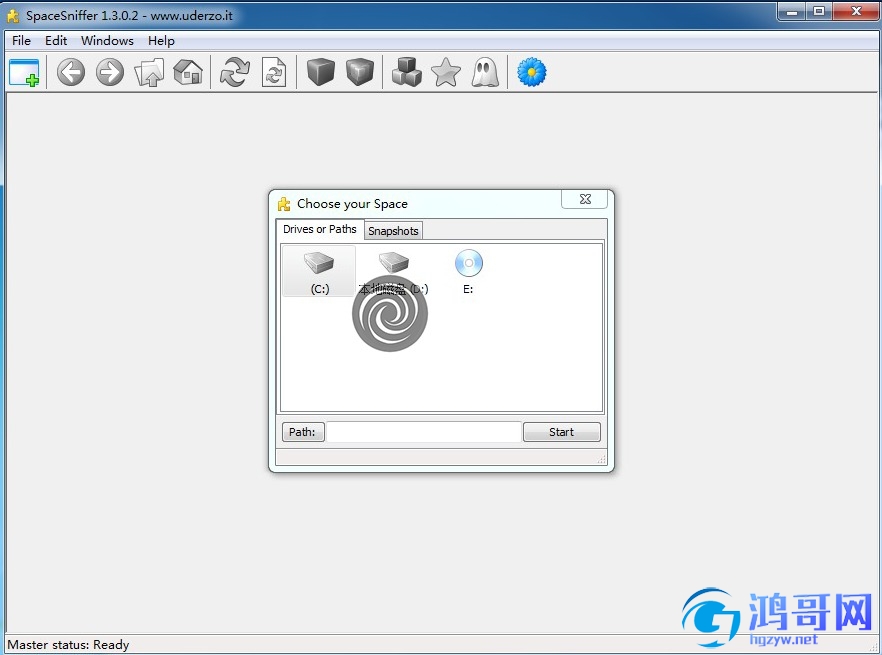Image resolution: width=882 pixels, height=655 pixels.
Task: Click the stacked cubes icon
Action: click(x=407, y=73)
